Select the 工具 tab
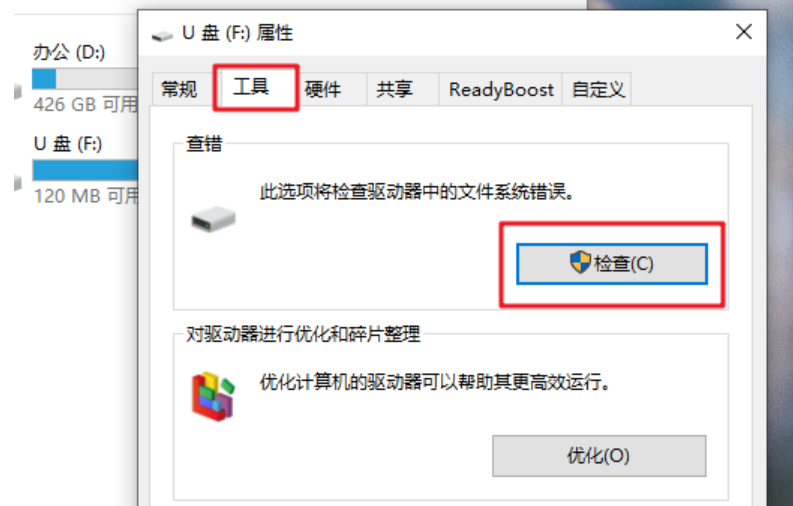793x506 pixels. [251, 87]
